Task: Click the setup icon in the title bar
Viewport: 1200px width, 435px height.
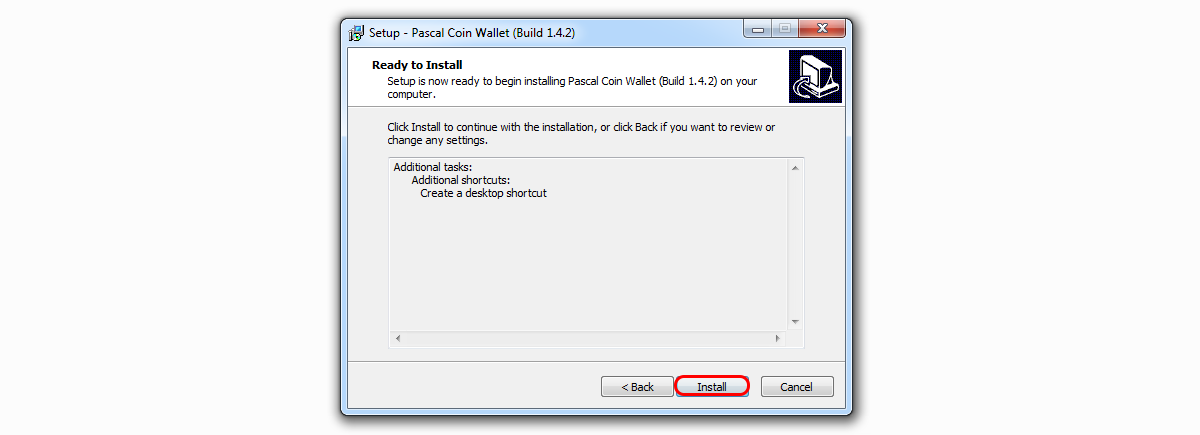Action: click(356, 32)
